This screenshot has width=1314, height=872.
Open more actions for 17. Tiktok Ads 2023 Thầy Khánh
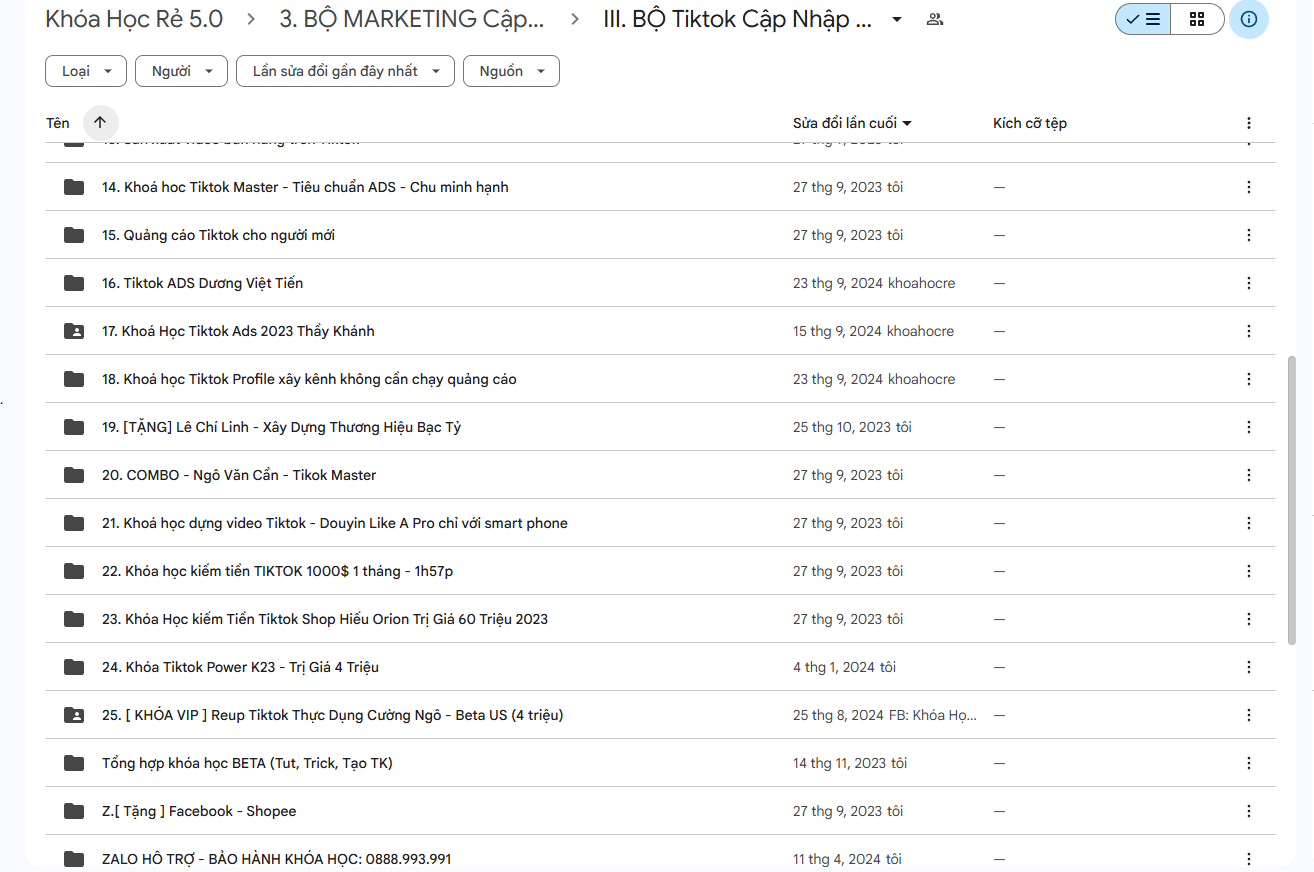[1249, 331]
